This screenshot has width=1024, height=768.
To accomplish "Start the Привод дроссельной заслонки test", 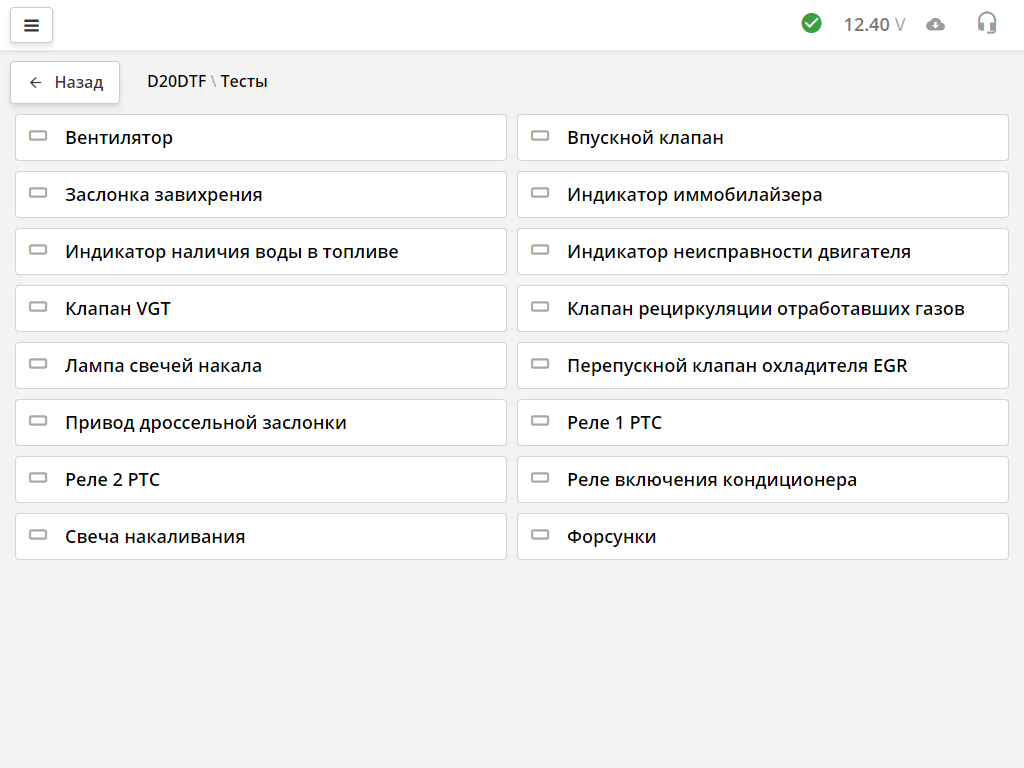I will (x=260, y=422).
